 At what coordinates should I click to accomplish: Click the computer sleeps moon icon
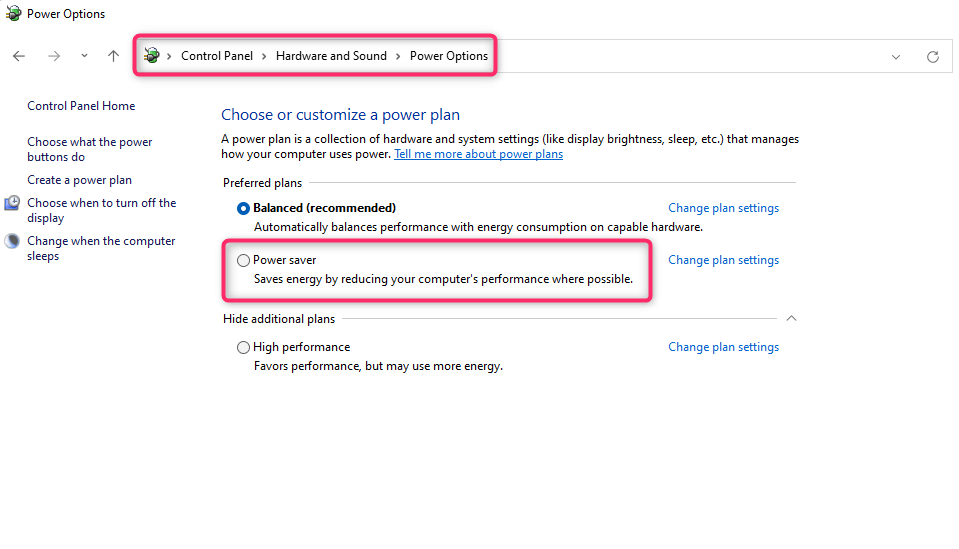click(12, 241)
